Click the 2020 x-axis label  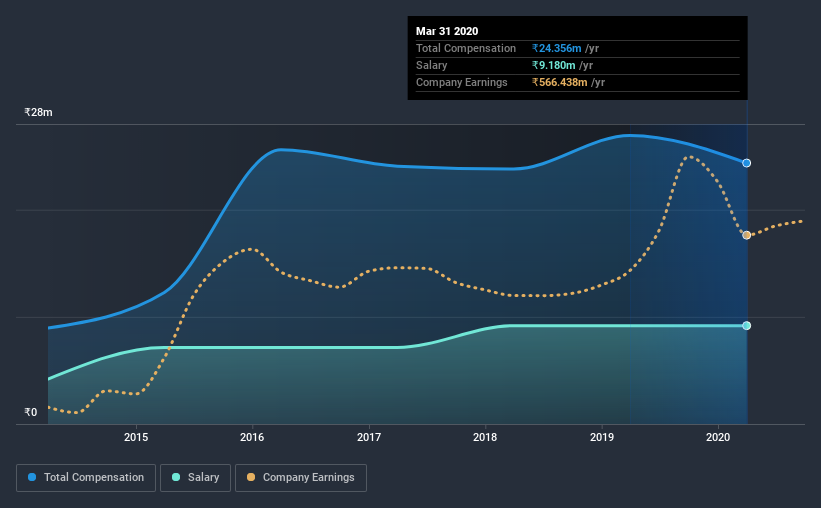(718, 437)
